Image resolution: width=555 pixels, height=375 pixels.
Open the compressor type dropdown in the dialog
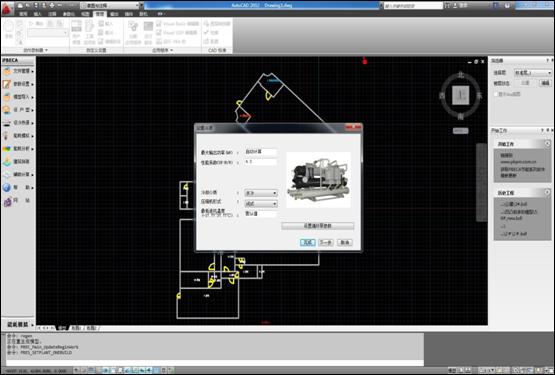coord(261,204)
